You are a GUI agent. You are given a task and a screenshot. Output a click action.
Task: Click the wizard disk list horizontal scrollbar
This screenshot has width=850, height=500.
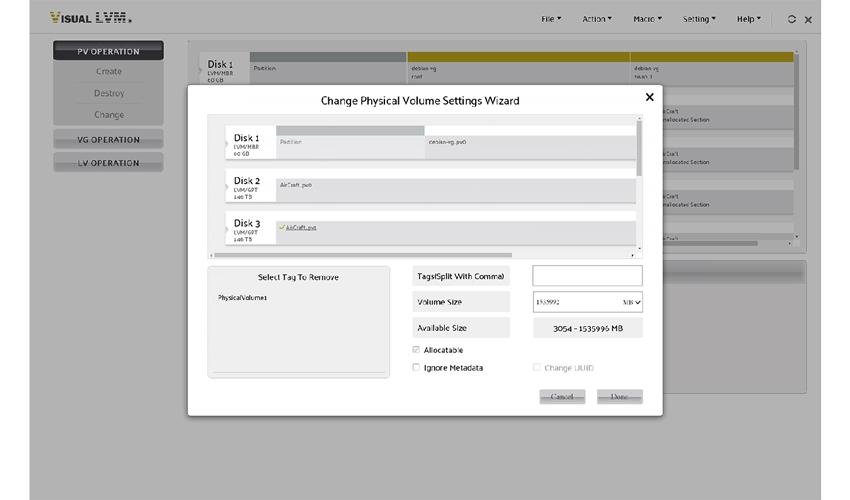[420, 255]
